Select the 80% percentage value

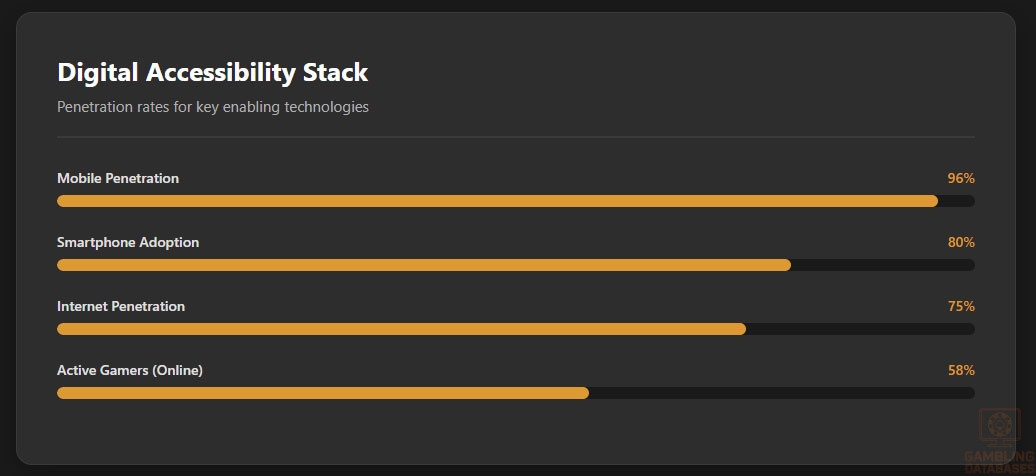click(x=960, y=242)
